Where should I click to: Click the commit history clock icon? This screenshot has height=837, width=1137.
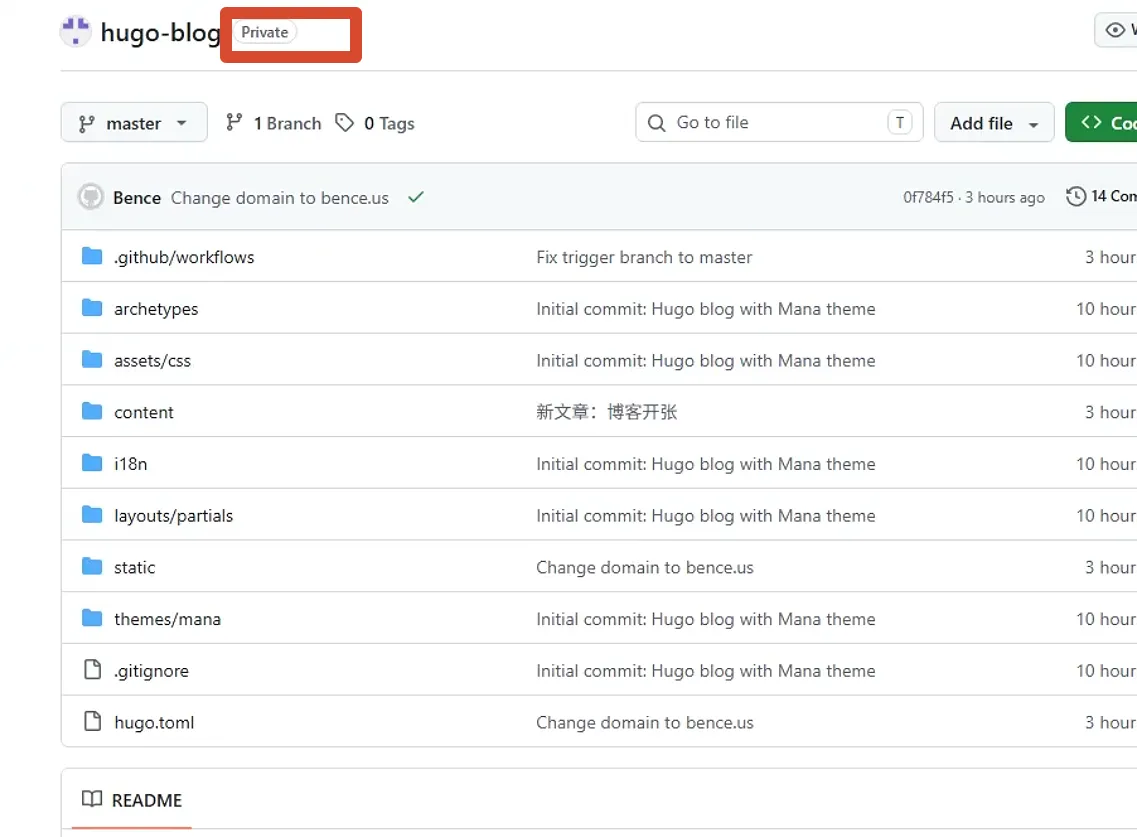(x=1076, y=196)
